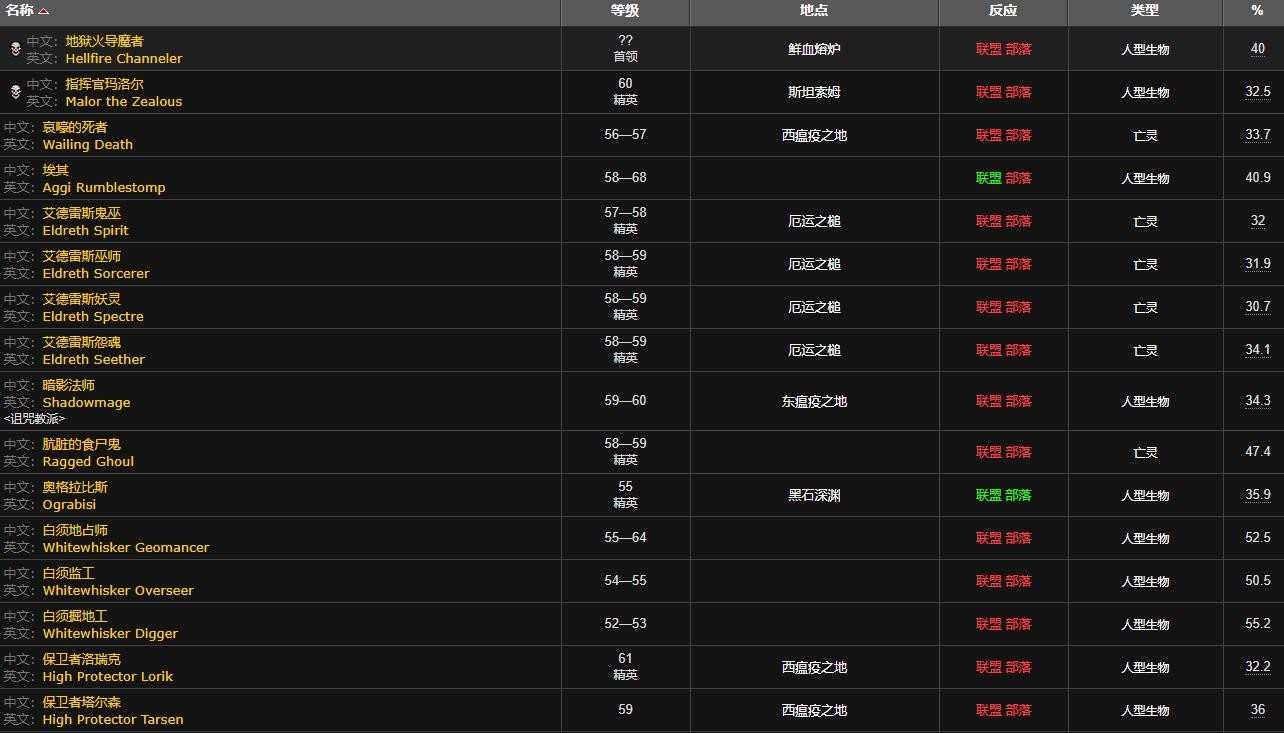1284x733 pixels.
Task: Open Ograbisi NPC link
Action: [x=69, y=504]
